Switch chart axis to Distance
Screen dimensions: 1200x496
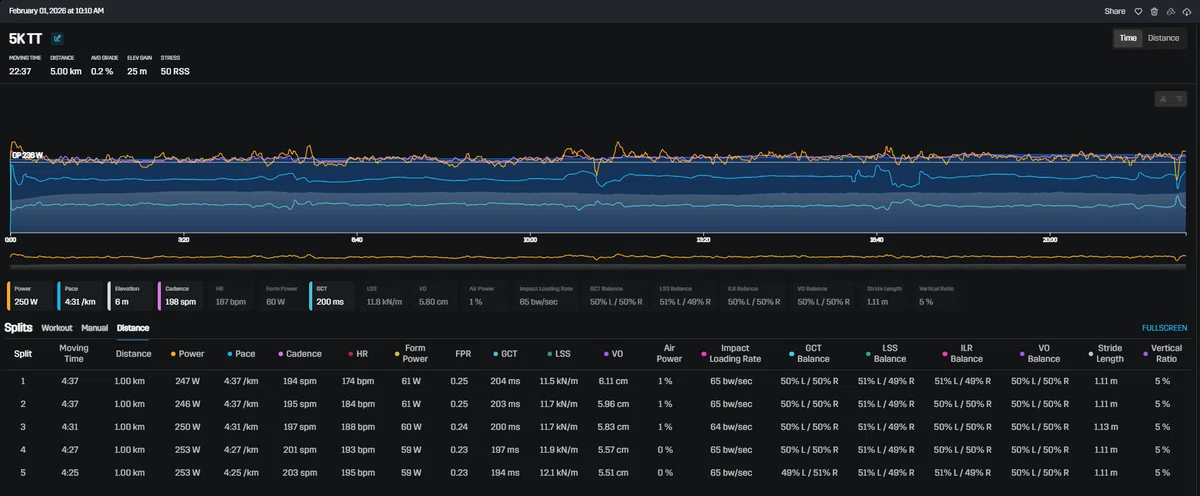point(1163,38)
